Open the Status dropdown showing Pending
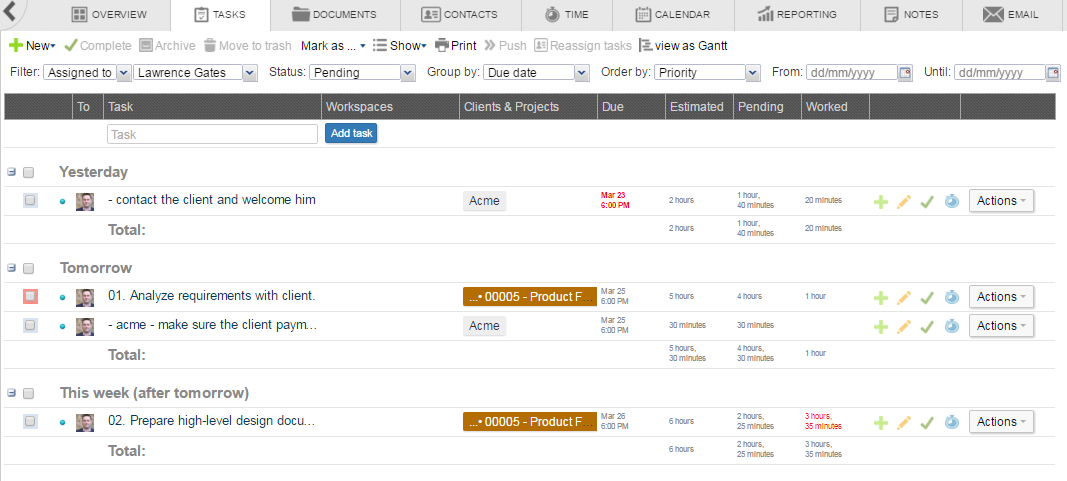The image size is (1067, 481). pyautogui.click(x=362, y=73)
